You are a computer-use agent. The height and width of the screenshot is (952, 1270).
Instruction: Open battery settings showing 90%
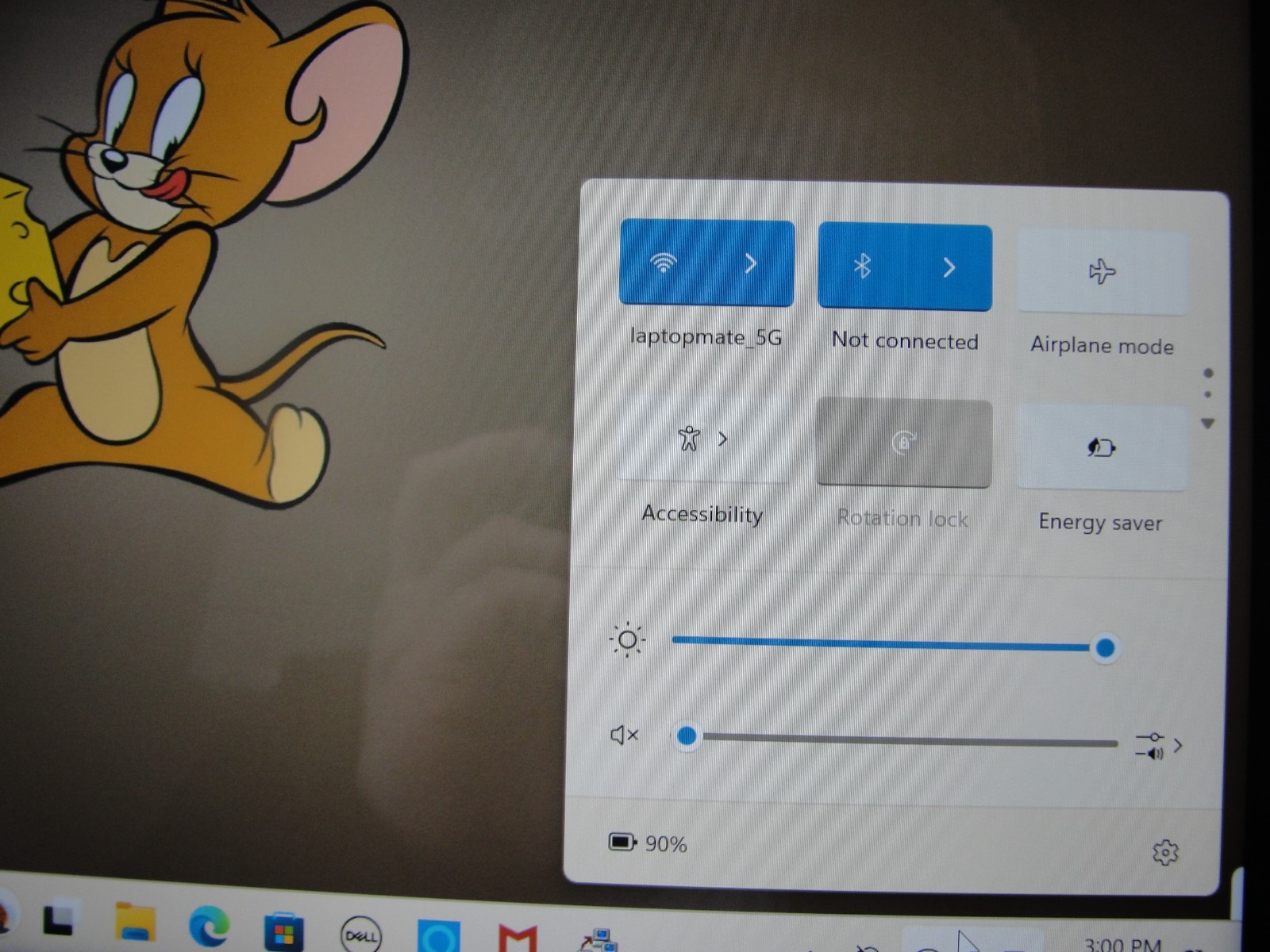648,843
